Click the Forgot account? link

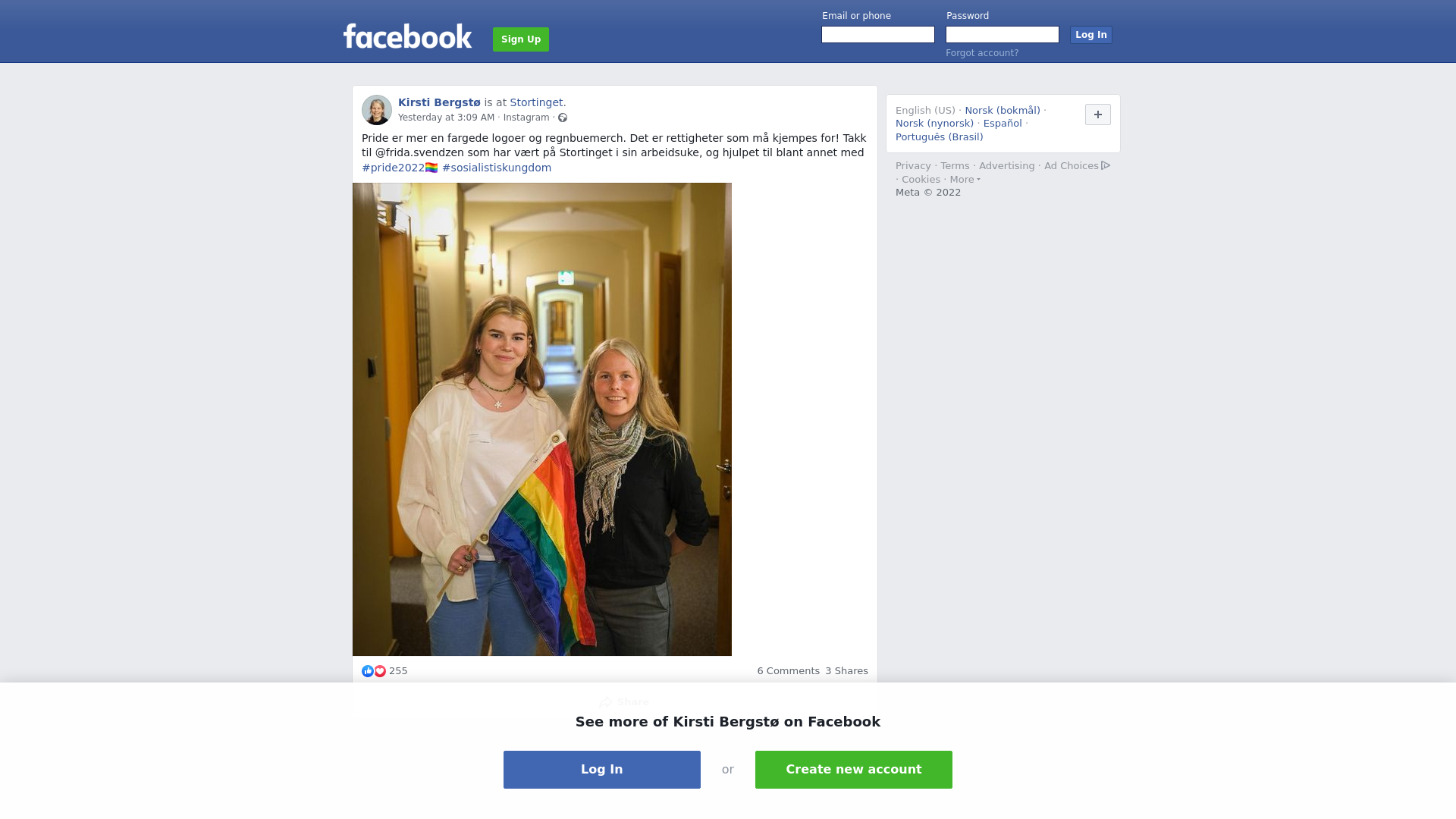(x=982, y=53)
